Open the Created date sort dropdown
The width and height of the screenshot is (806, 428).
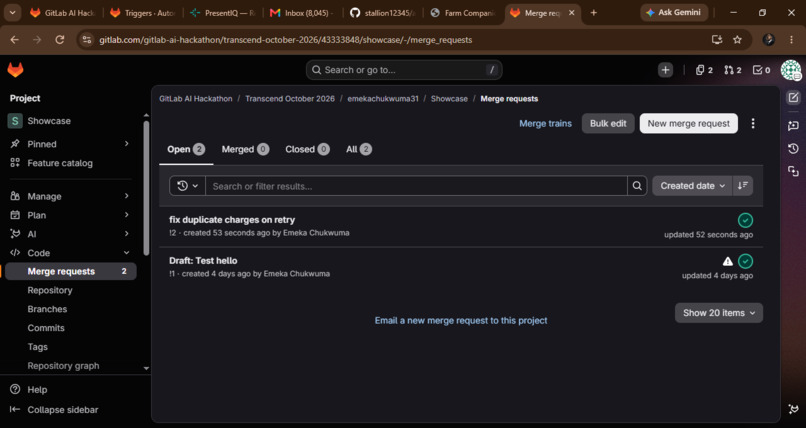click(x=692, y=186)
